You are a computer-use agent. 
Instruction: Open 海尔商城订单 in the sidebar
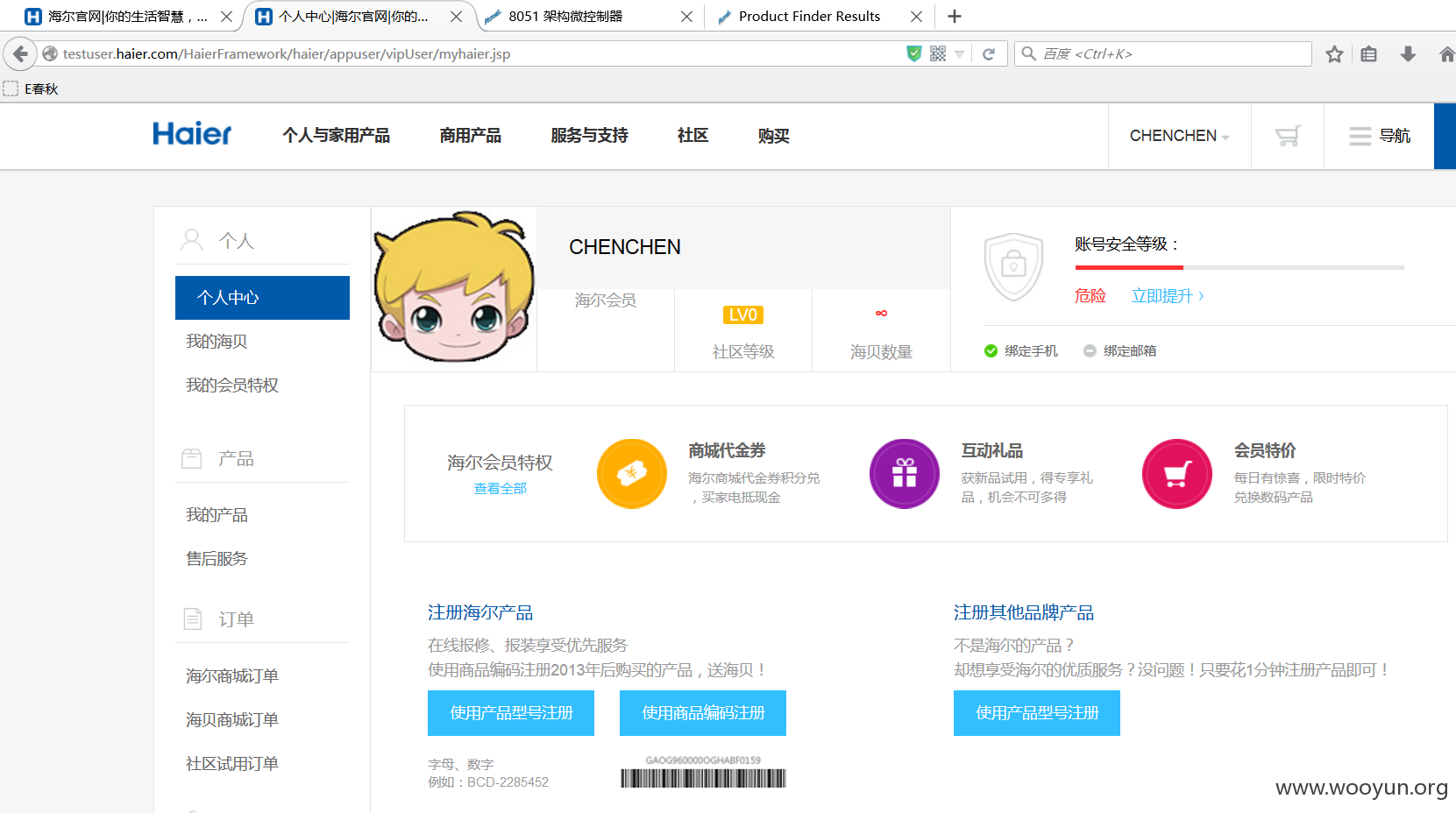232,676
